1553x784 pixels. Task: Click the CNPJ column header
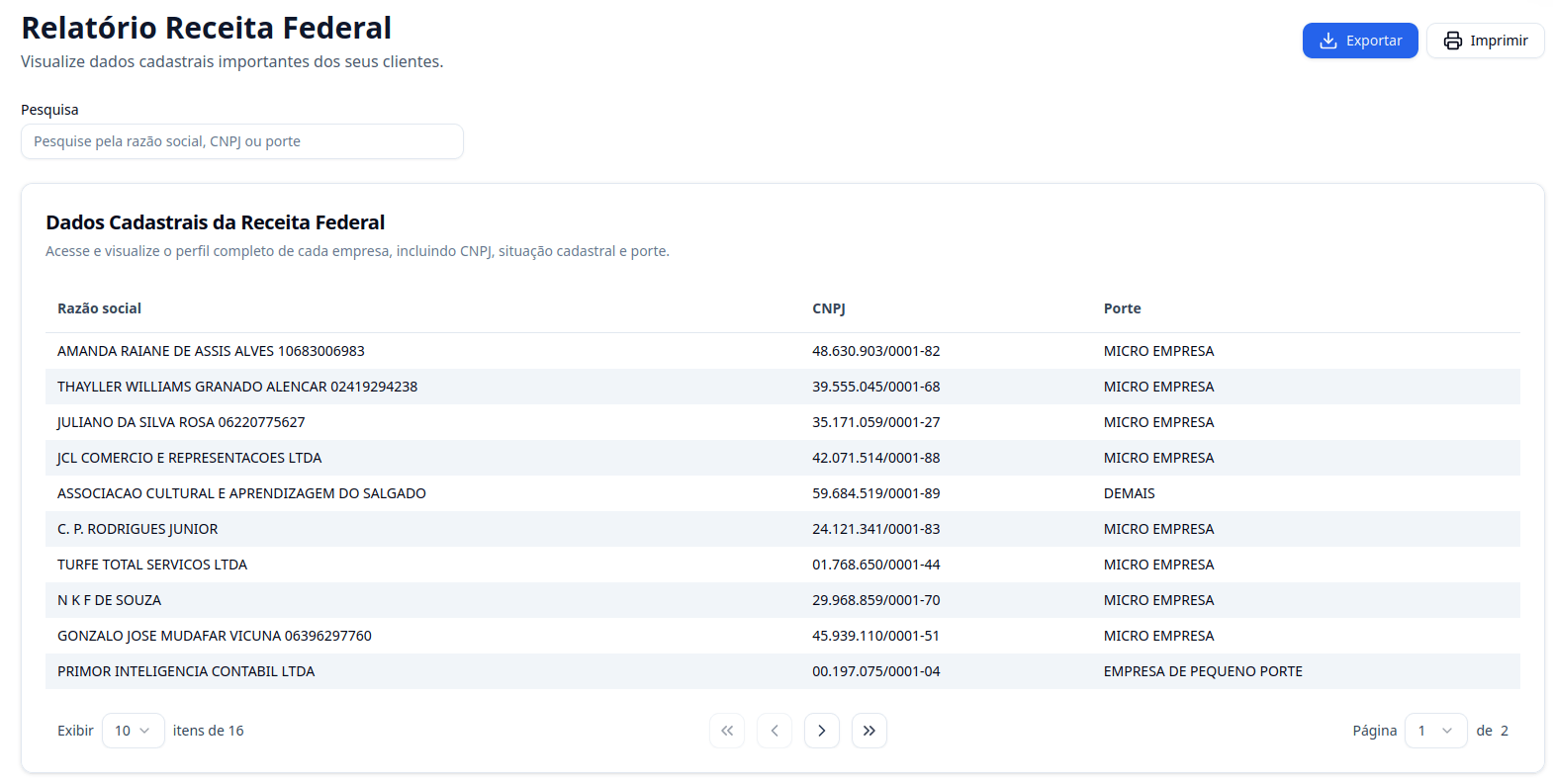point(828,308)
